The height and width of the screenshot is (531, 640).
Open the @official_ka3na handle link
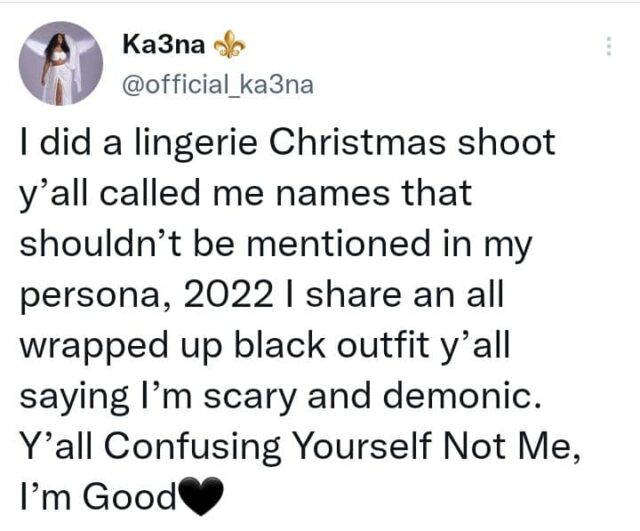coord(218,85)
